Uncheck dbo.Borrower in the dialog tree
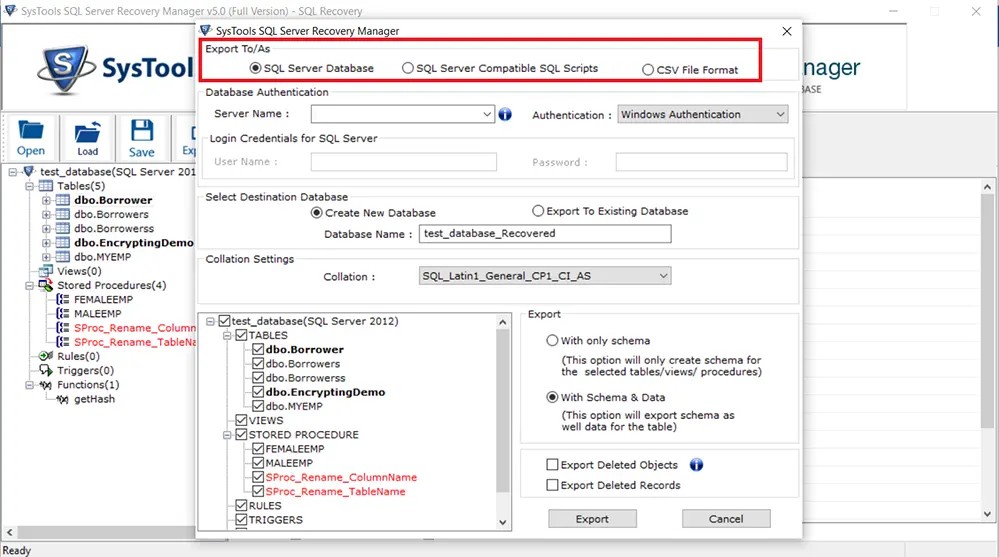 [x=258, y=349]
